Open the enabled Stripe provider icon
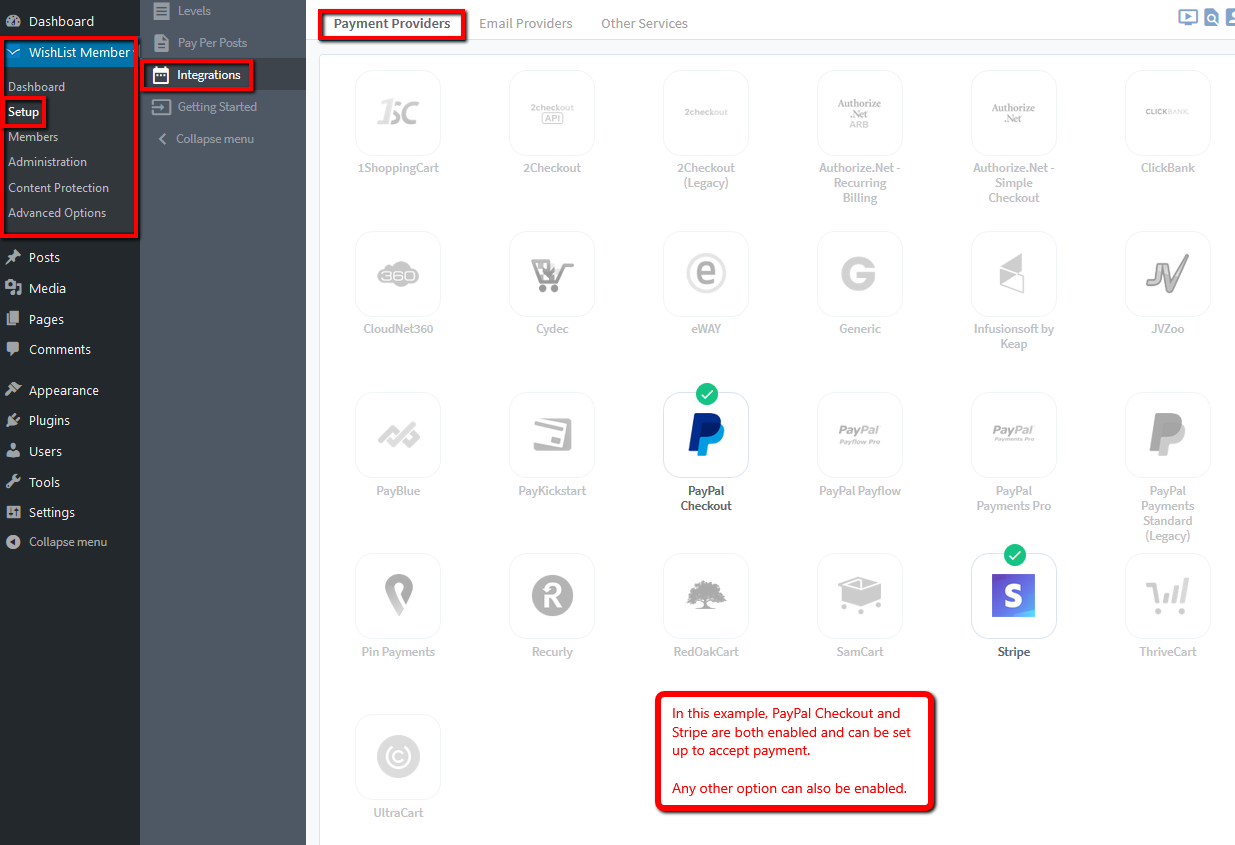 [1014, 596]
